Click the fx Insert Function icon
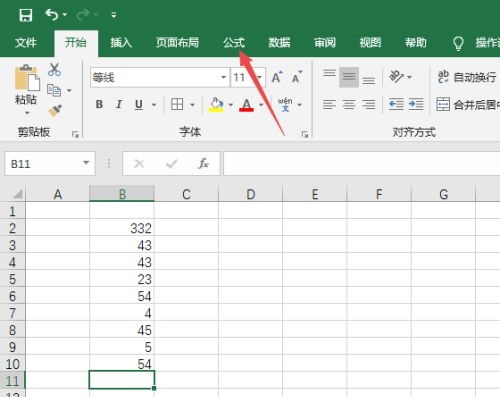The height and width of the screenshot is (397, 500). point(203,163)
